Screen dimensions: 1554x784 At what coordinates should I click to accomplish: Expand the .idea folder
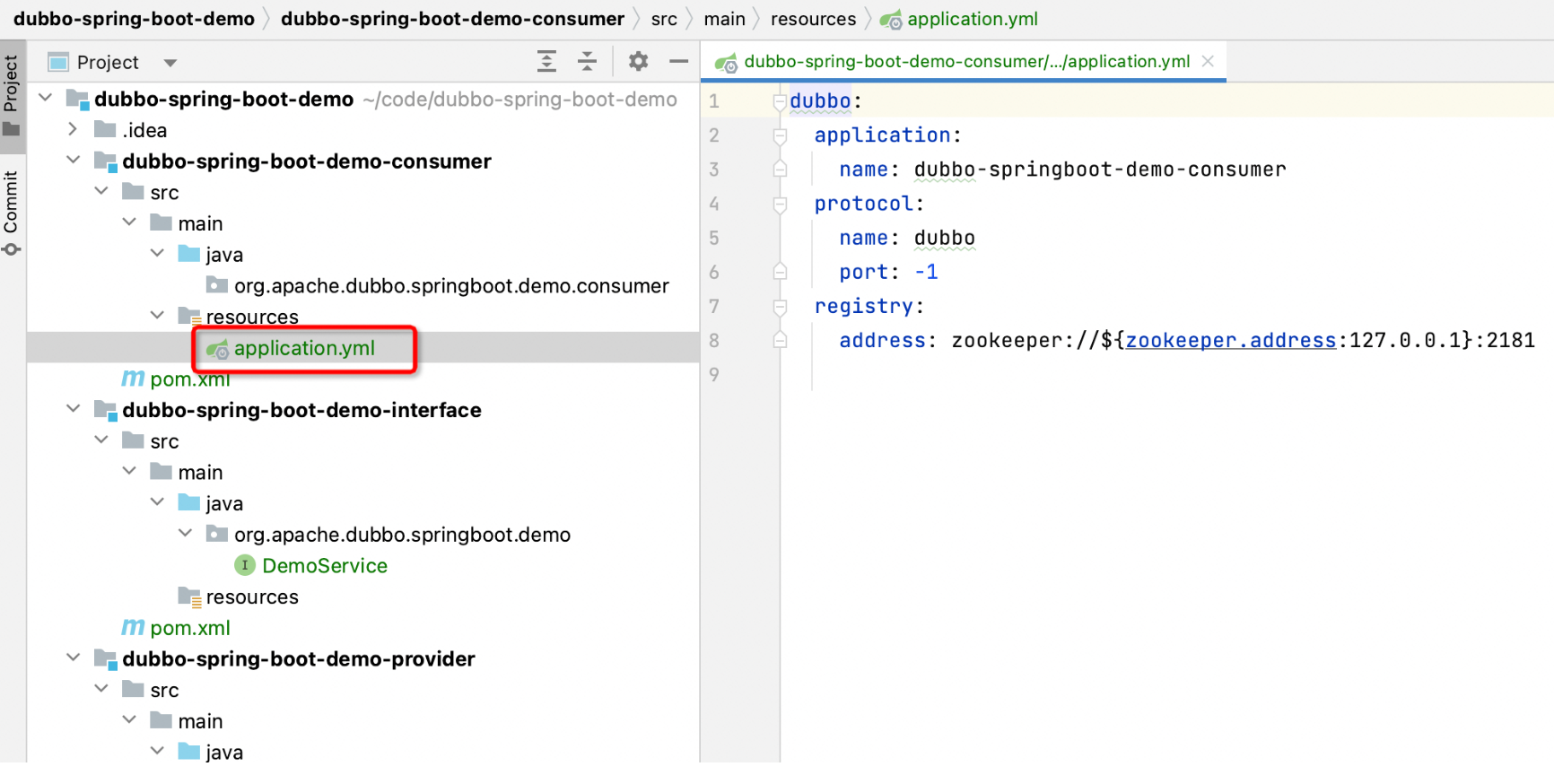pyautogui.click(x=74, y=130)
